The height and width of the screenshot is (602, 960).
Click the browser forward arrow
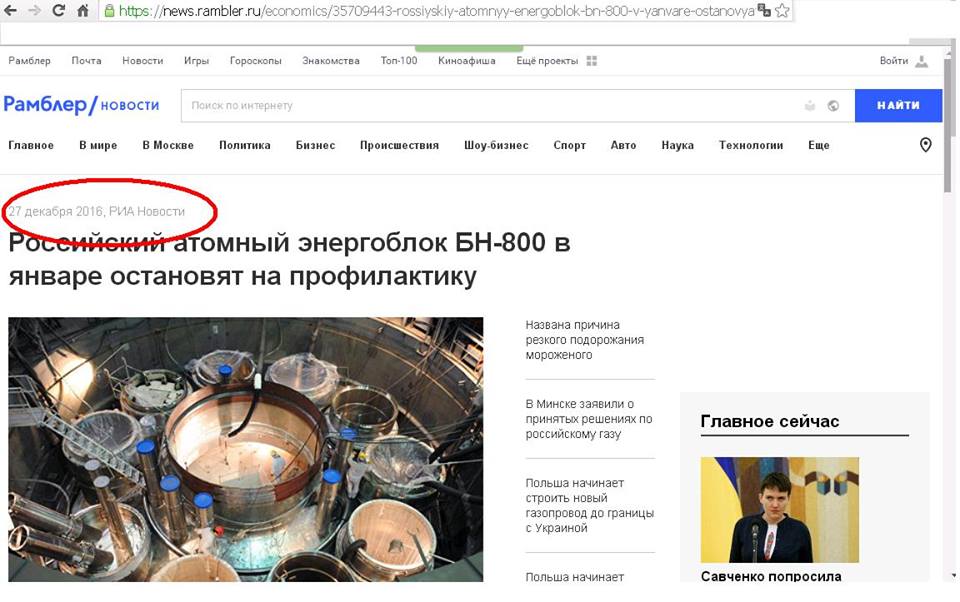pyautogui.click(x=34, y=10)
